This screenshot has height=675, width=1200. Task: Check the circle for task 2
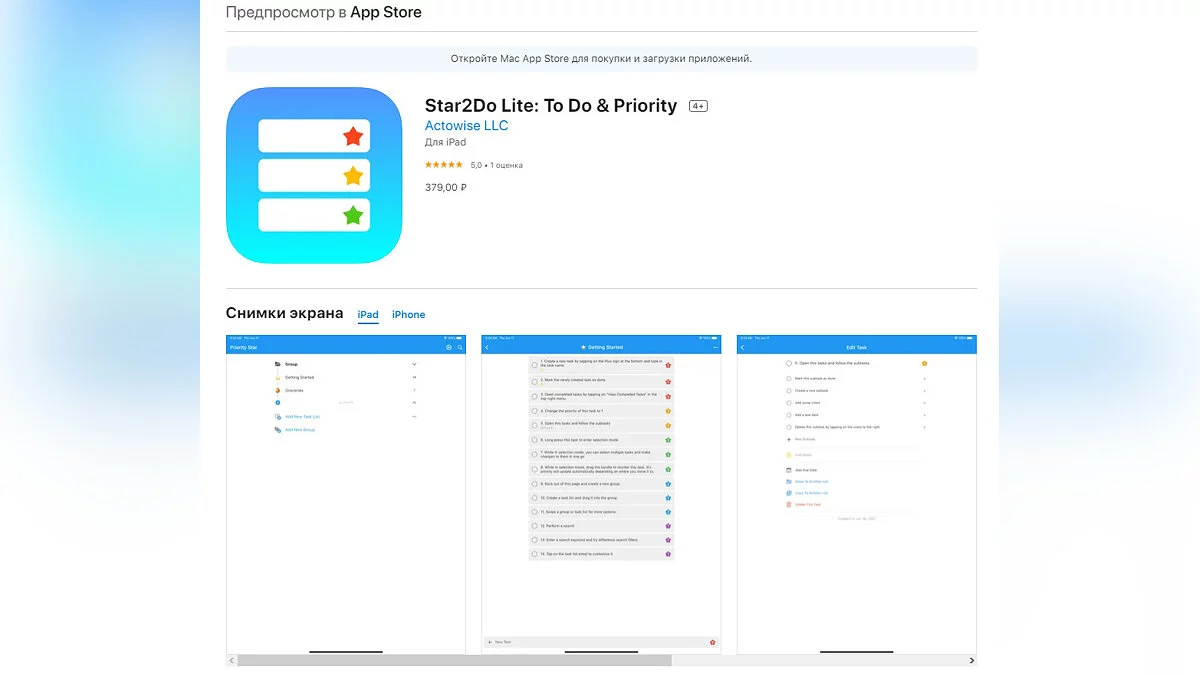[x=535, y=380]
